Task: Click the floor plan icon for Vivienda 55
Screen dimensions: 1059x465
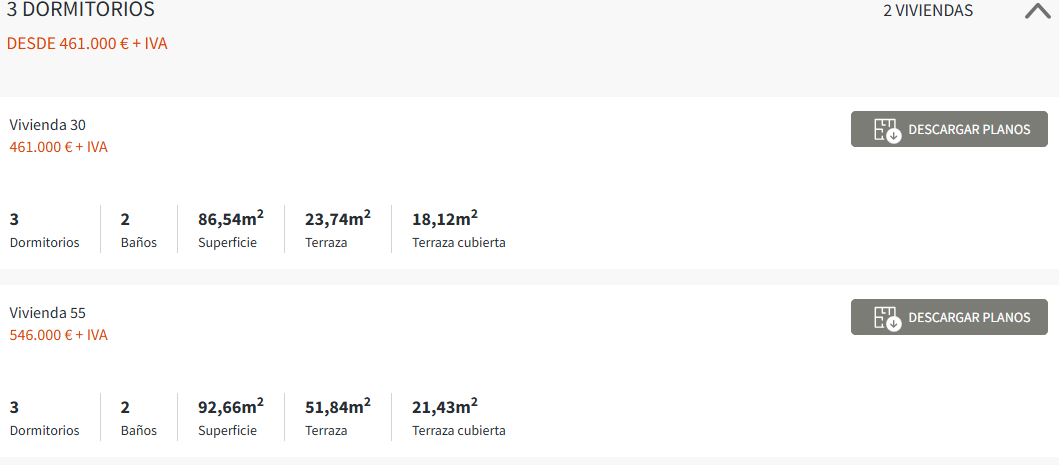Action: tap(887, 318)
